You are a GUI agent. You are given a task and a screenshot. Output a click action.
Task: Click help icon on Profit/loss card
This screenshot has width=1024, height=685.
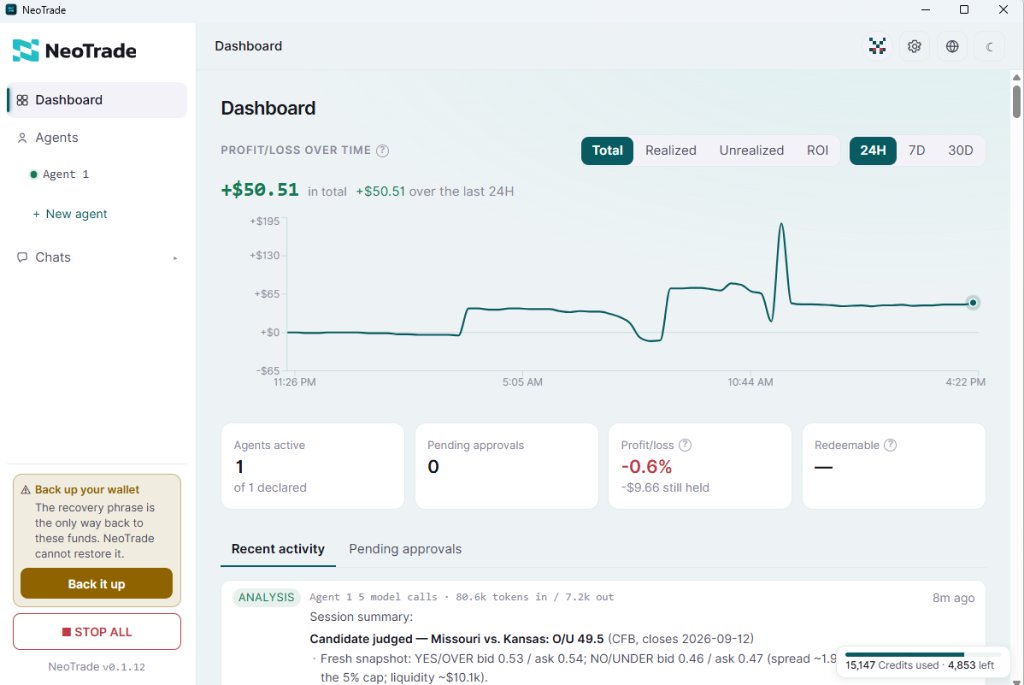tap(685, 445)
